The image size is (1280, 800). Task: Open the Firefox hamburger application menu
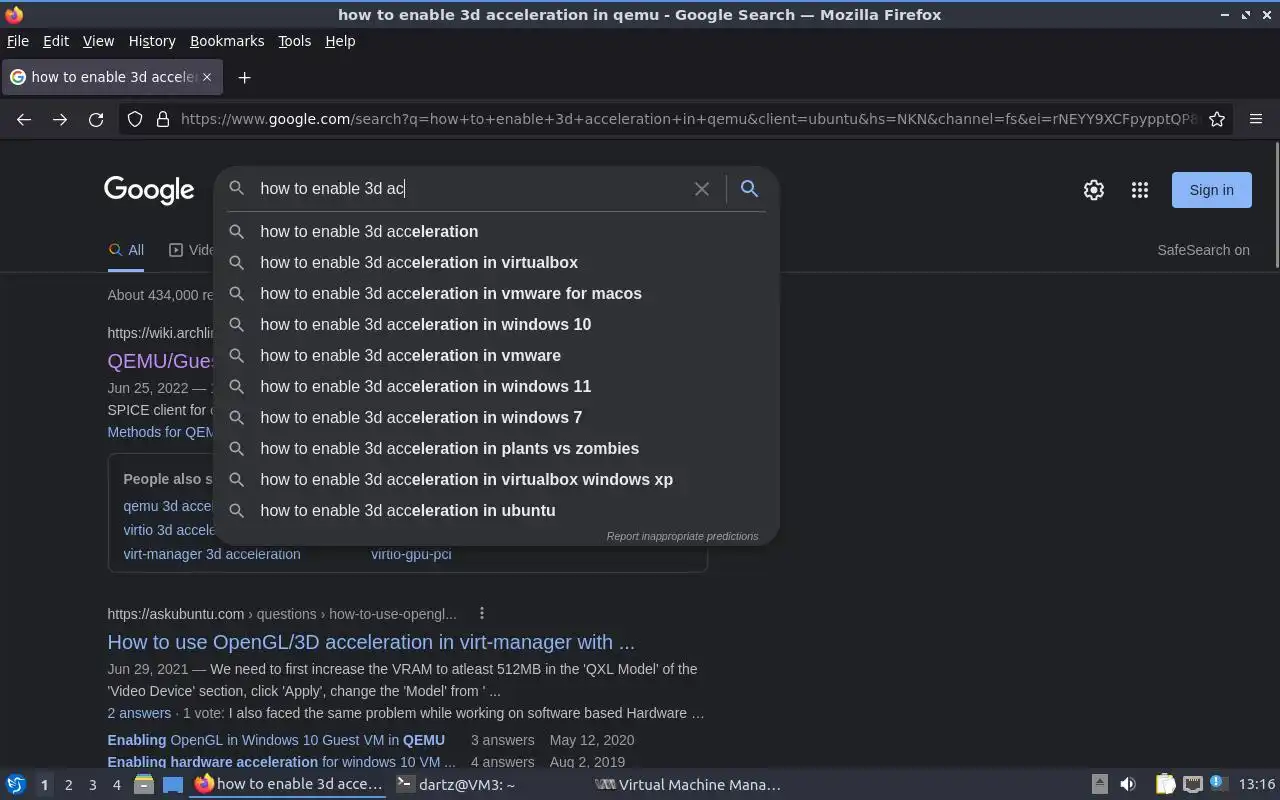tap(1256, 119)
